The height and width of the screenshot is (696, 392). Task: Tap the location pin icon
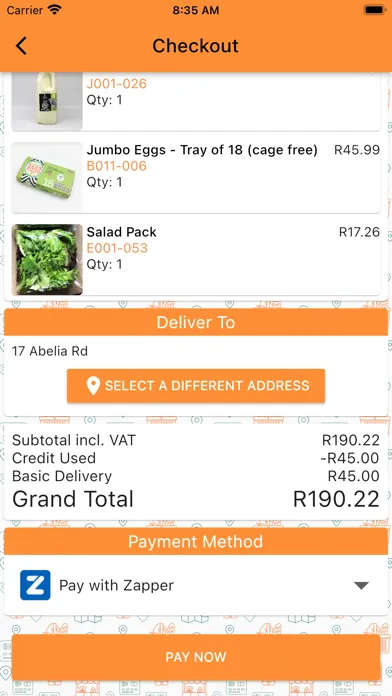tap(93, 386)
